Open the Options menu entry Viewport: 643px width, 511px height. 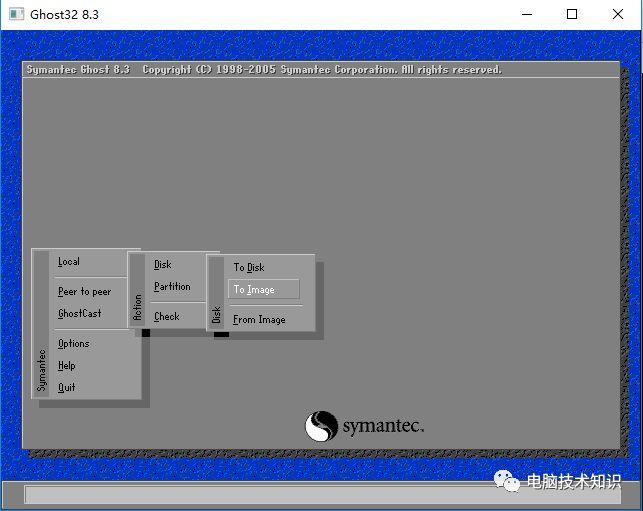click(x=73, y=344)
